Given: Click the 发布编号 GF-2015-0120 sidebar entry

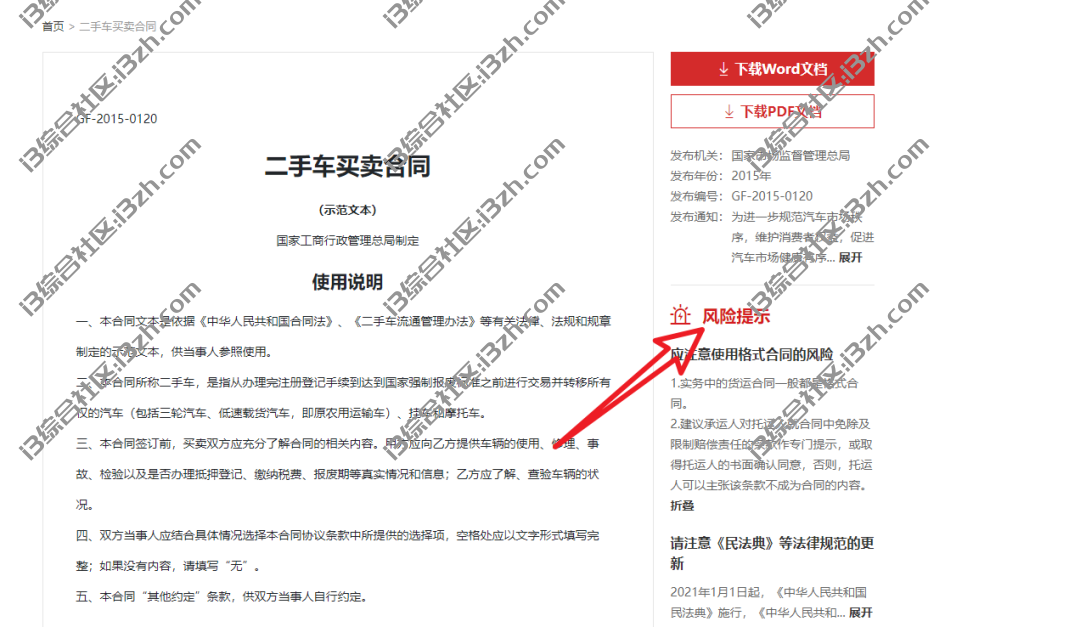Looking at the screenshot, I should (x=742, y=196).
